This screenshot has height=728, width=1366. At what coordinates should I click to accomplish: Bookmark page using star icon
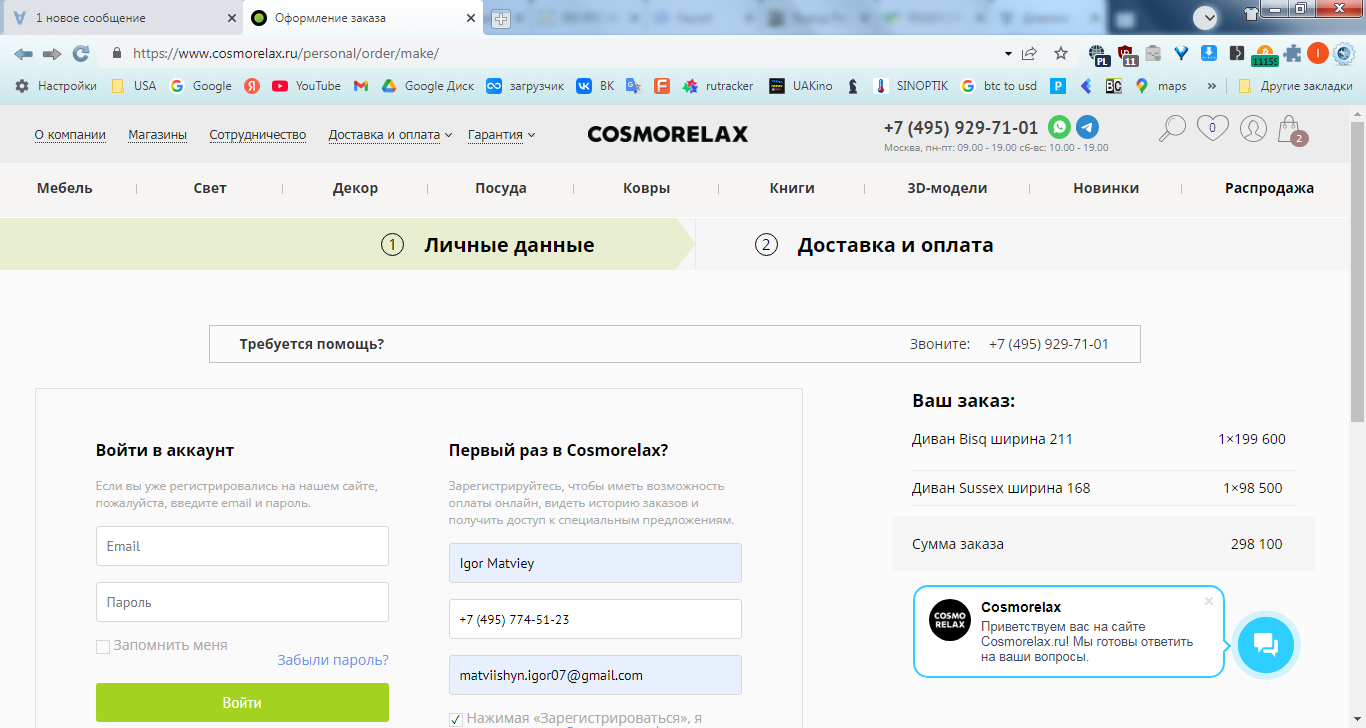tap(1061, 53)
